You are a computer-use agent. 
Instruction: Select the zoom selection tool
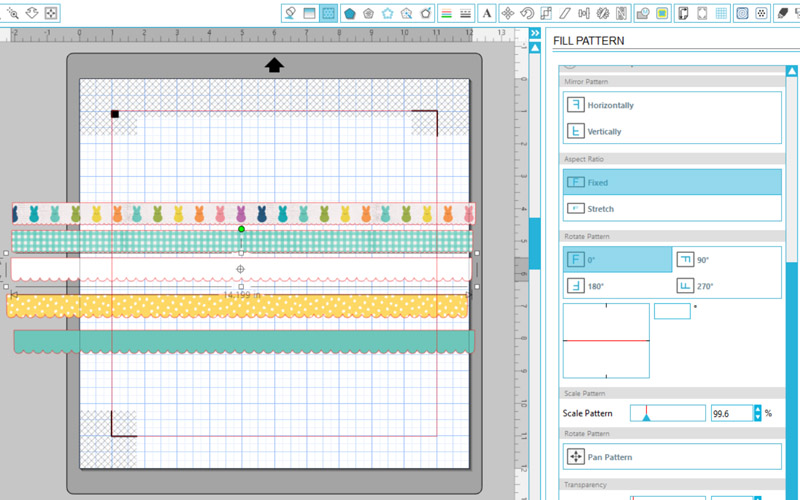(x=13, y=13)
